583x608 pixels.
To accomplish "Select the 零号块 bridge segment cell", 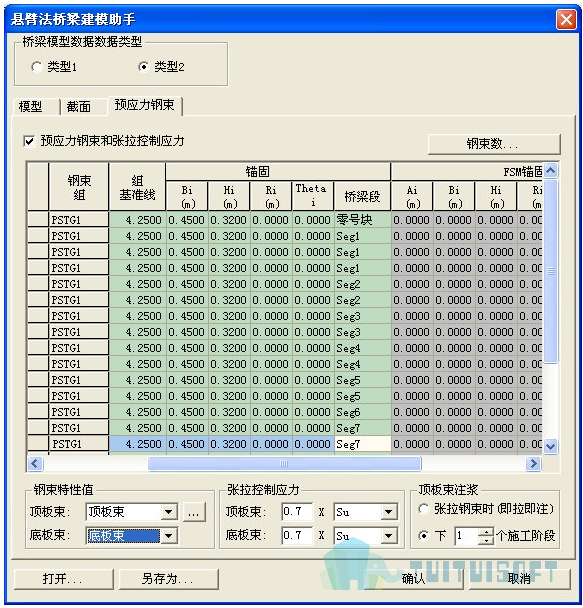I will [362, 220].
